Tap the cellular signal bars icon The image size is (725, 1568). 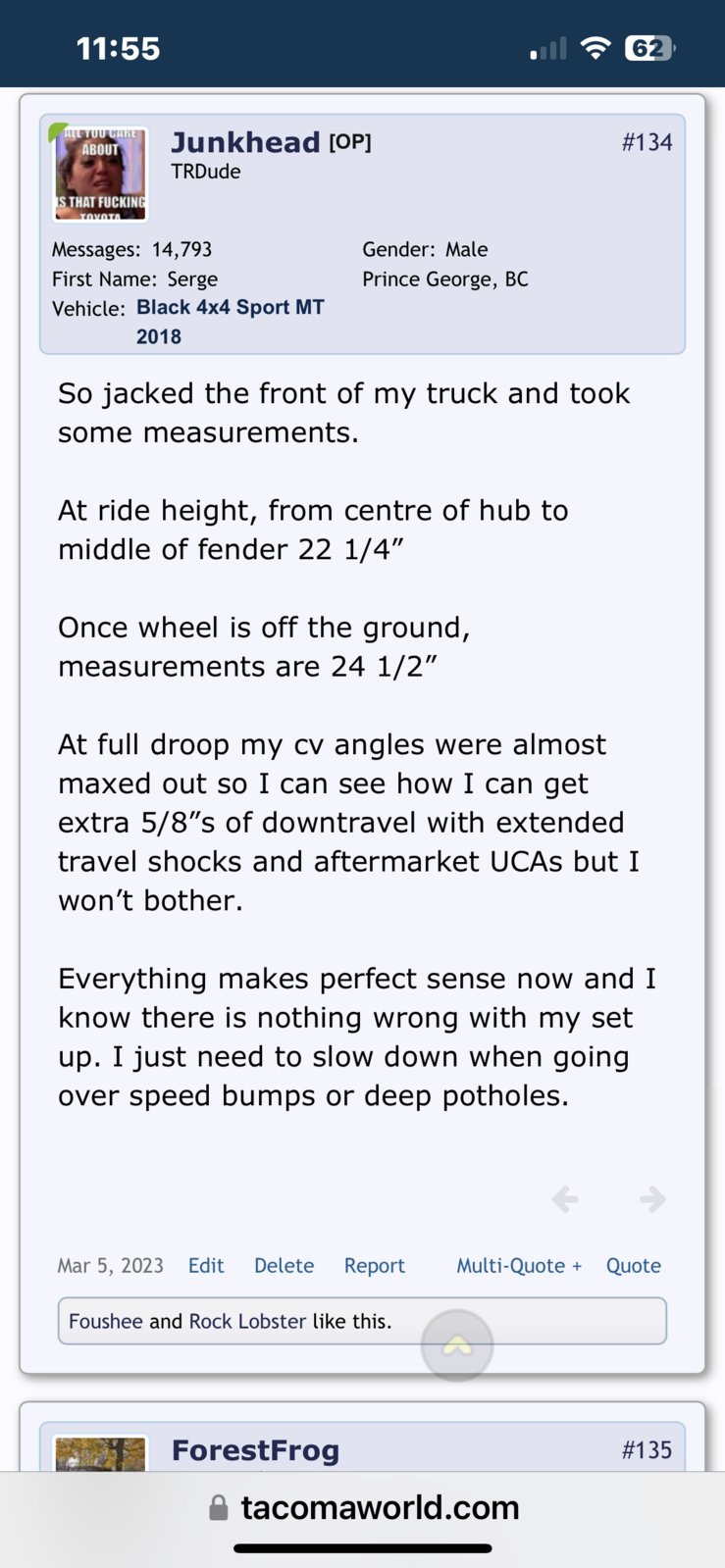548,49
